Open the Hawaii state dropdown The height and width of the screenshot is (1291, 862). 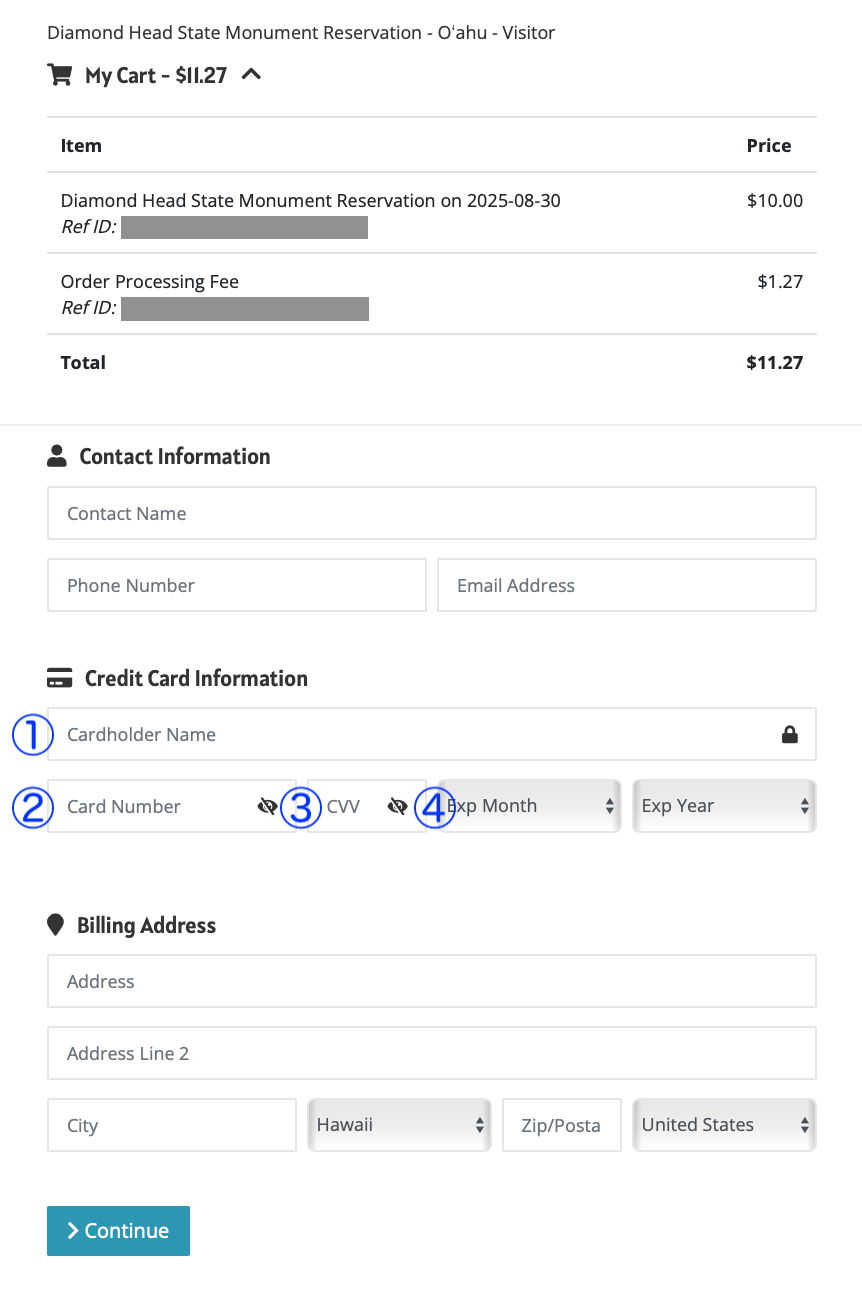[399, 1125]
